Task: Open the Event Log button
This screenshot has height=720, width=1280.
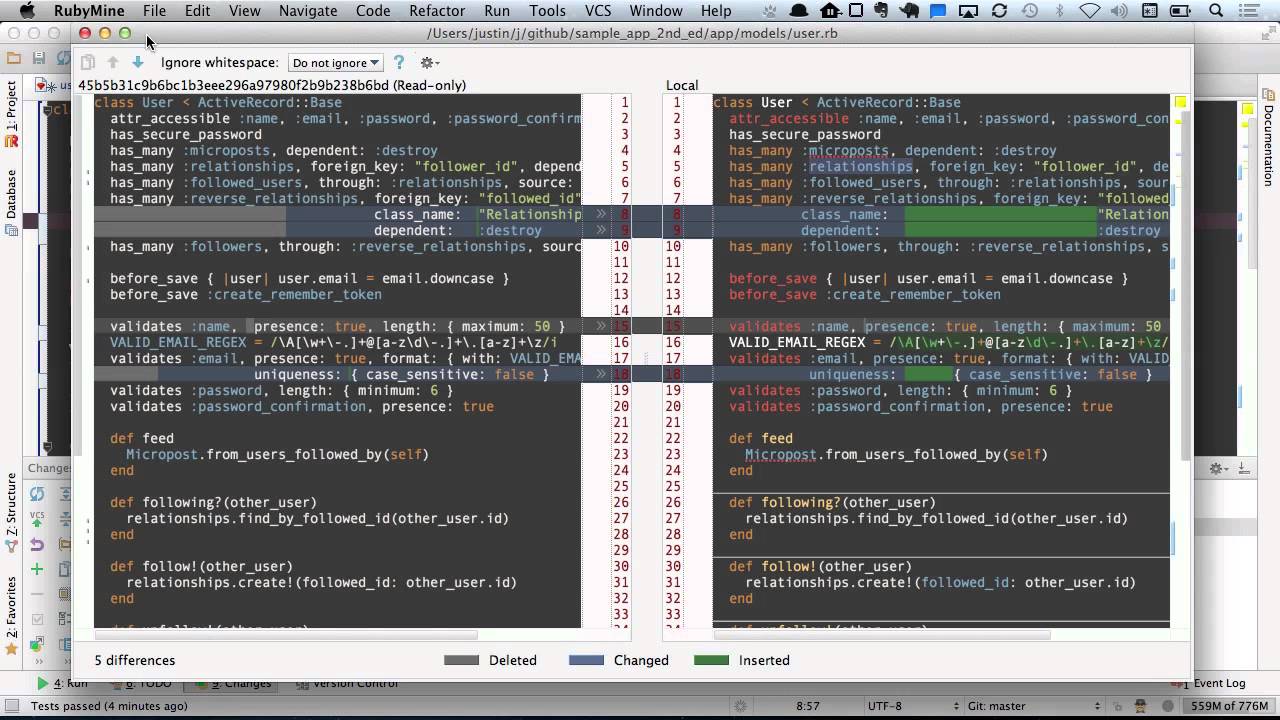Action: pos(1218,684)
